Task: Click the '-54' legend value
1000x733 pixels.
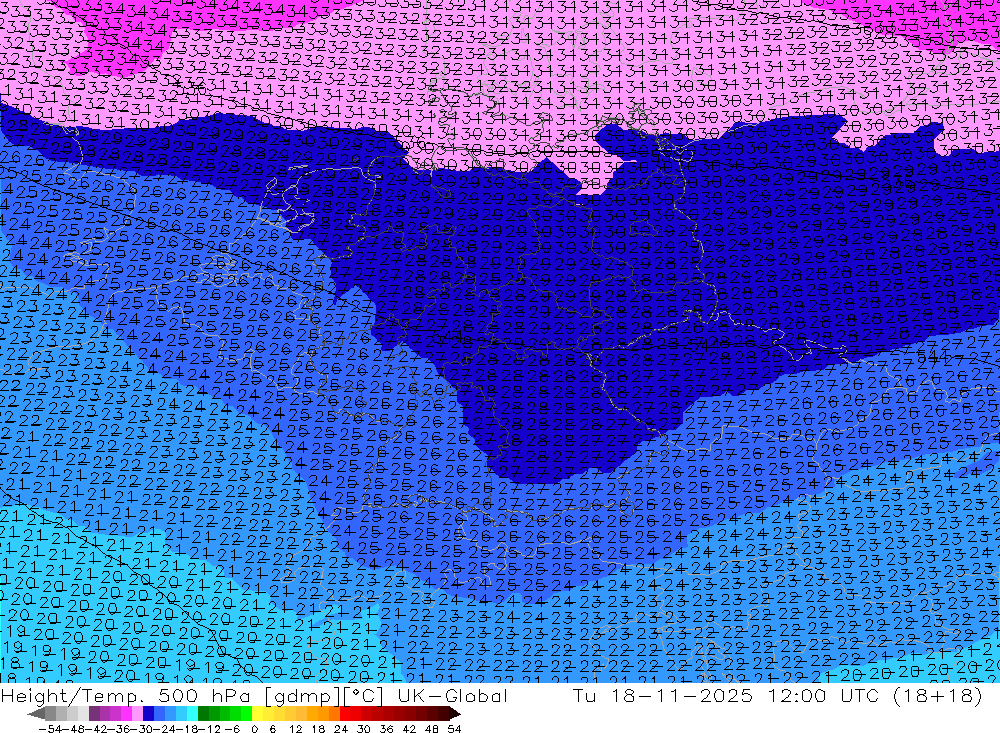Action: coord(50,729)
